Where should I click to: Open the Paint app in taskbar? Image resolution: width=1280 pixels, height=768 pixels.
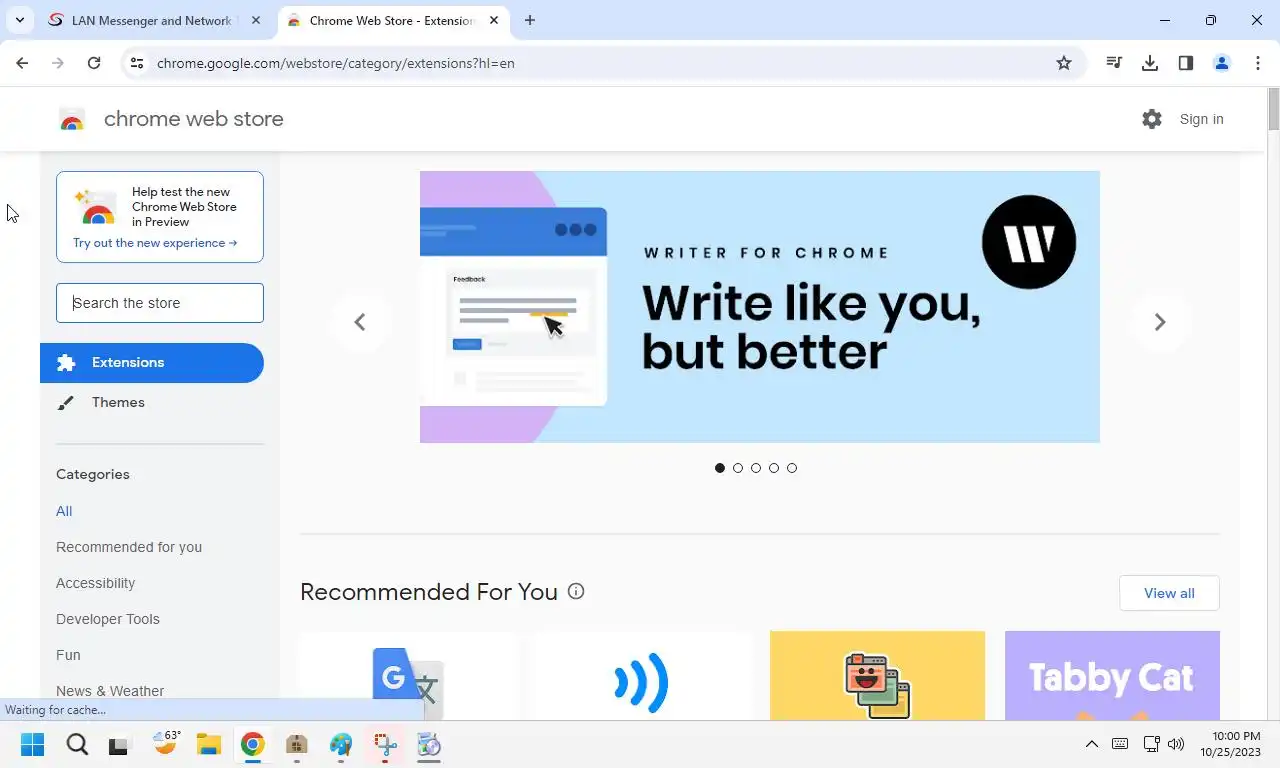(341, 745)
